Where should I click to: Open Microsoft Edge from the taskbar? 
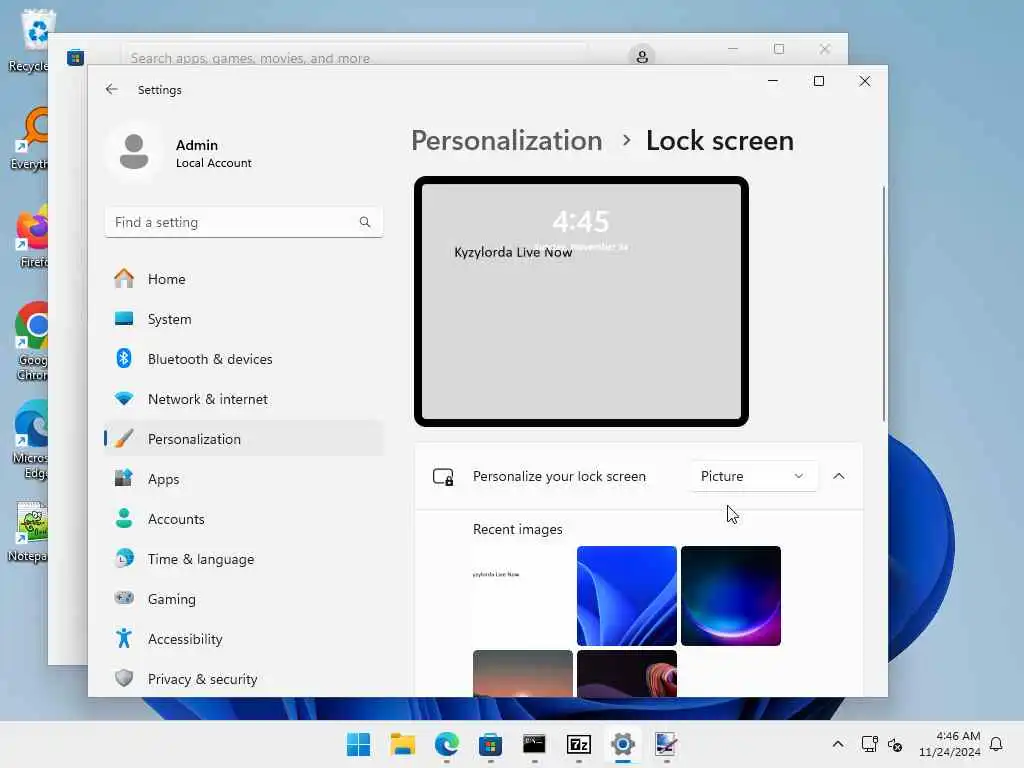coord(447,744)
